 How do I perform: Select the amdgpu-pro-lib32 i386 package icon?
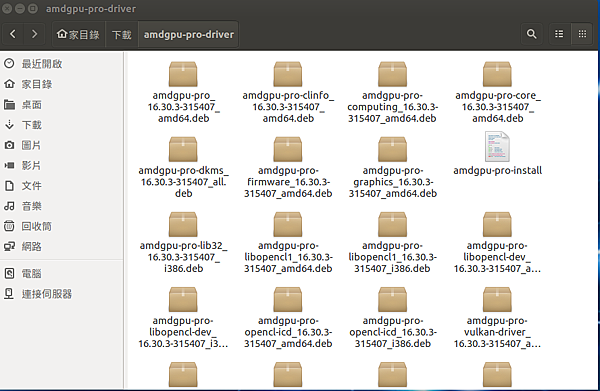(x=183, y=224)
